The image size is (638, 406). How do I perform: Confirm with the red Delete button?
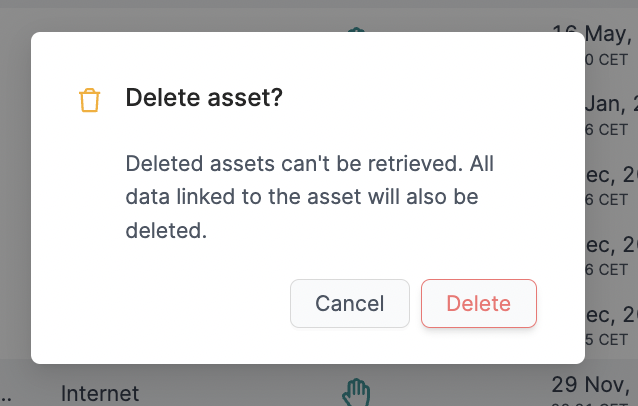click(479, 303)
